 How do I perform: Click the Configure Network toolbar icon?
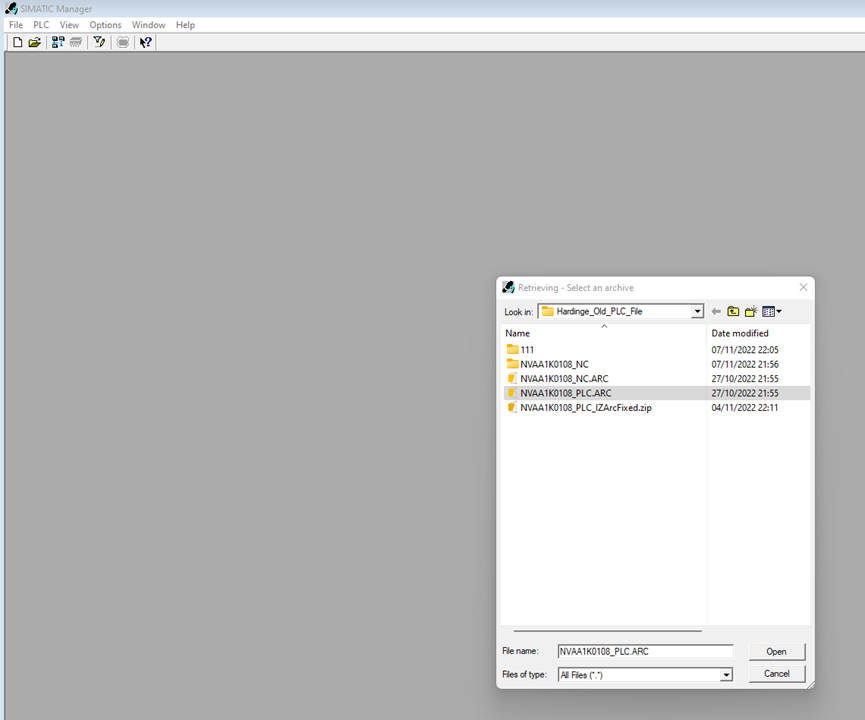point(123,42)
